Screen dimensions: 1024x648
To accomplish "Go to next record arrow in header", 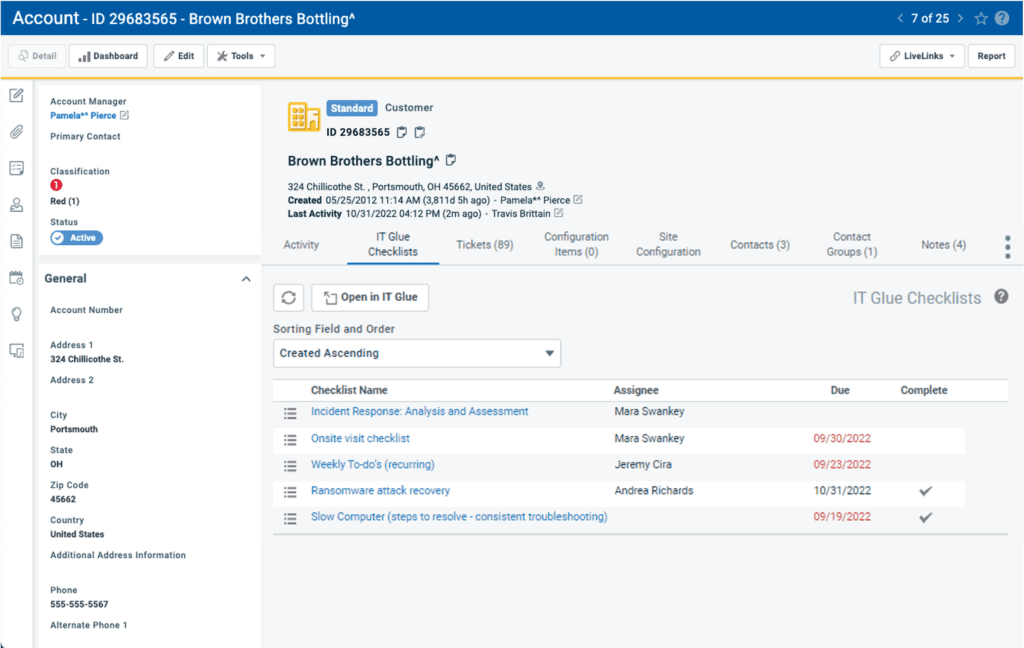I will (x=960, y=18).
